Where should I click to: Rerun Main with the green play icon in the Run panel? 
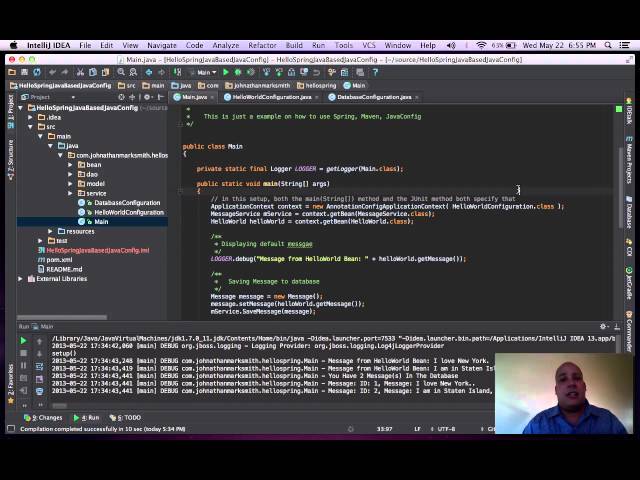(x=23, y=340)
